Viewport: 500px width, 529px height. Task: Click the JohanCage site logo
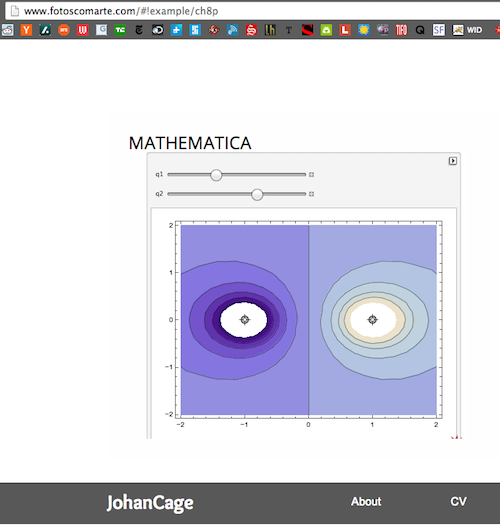[x=150, y=503]
